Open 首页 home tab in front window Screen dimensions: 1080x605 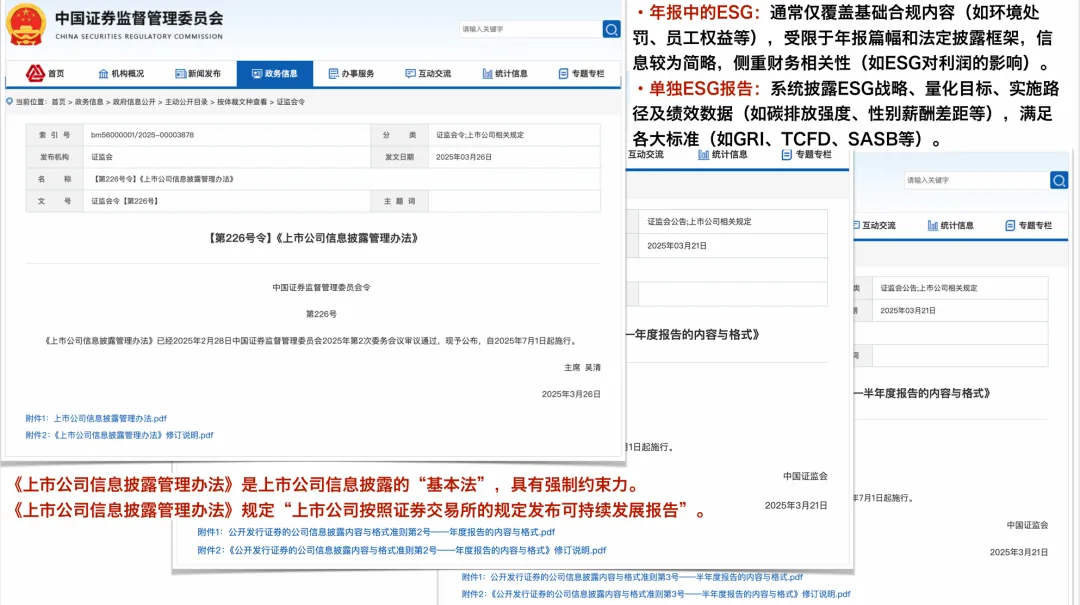45,74
